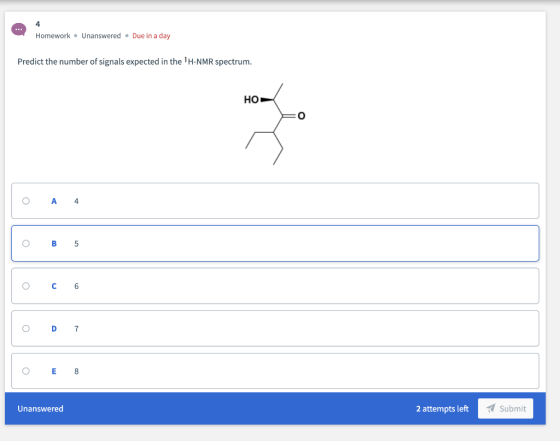Viewport: 560px width, 441px height.
Task: Click the answer value 6 in option C
Action: point(76,286)
